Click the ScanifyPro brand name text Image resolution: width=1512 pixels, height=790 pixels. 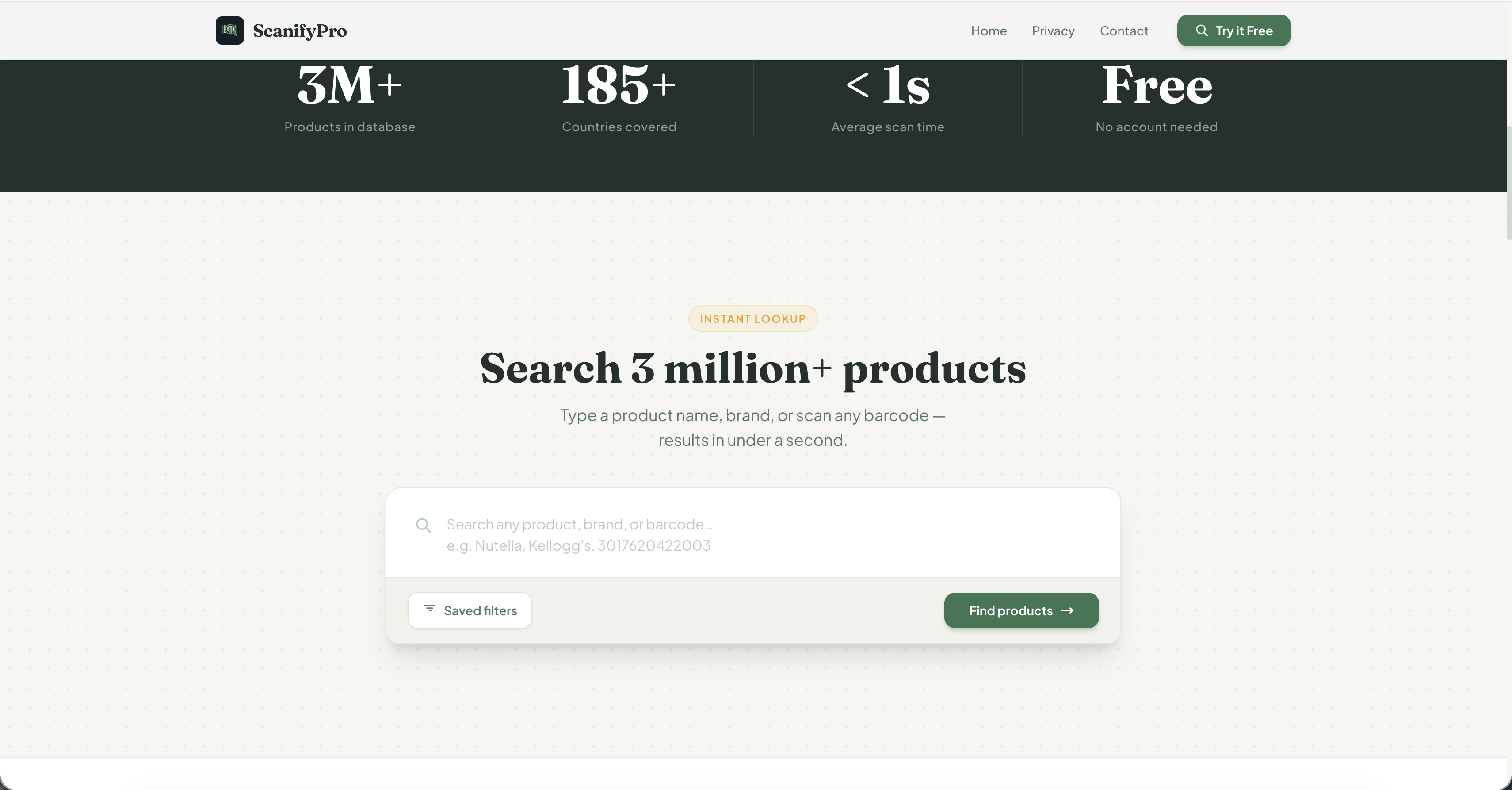(x=299, y=31)
